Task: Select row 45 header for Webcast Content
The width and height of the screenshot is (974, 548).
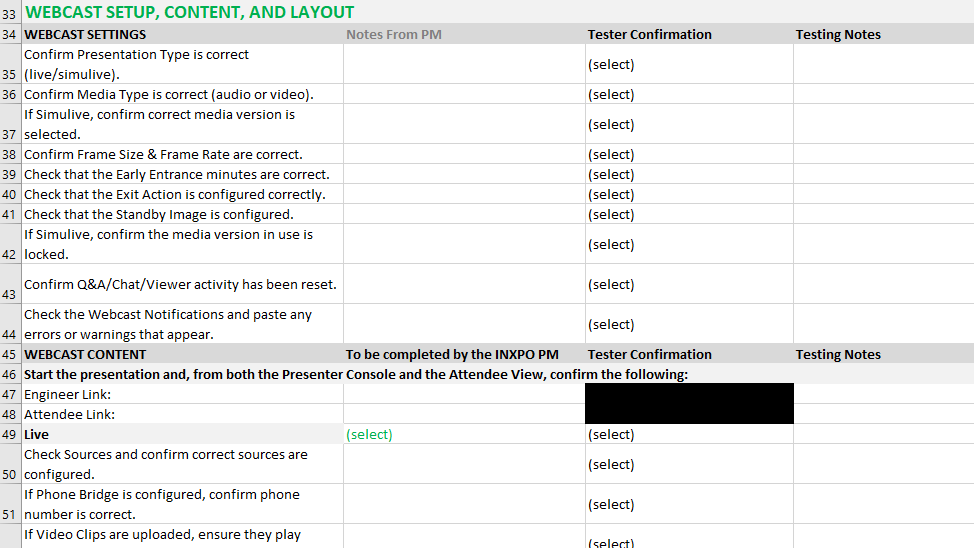Action: pos(10,355)
